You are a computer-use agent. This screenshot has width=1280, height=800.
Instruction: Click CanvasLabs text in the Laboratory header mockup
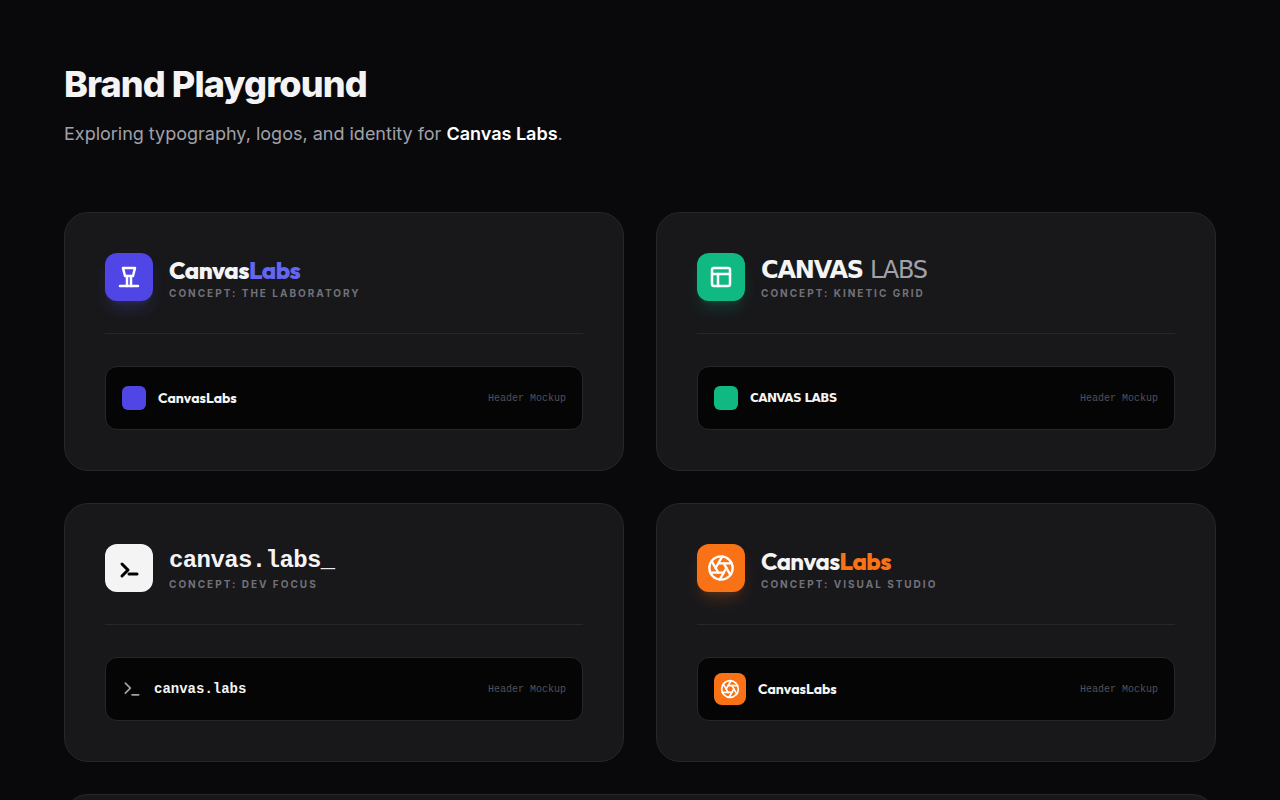197,398
